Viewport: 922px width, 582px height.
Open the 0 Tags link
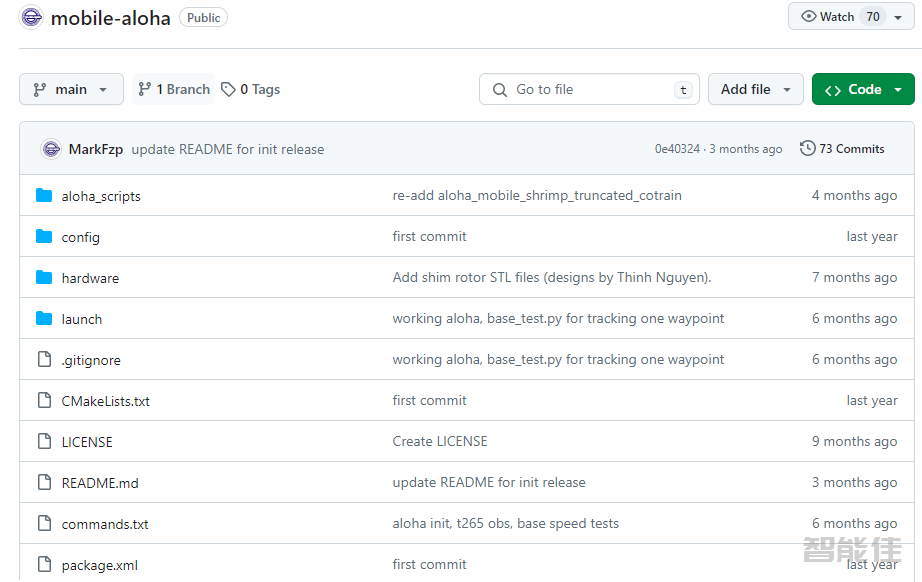coord(251,89)
